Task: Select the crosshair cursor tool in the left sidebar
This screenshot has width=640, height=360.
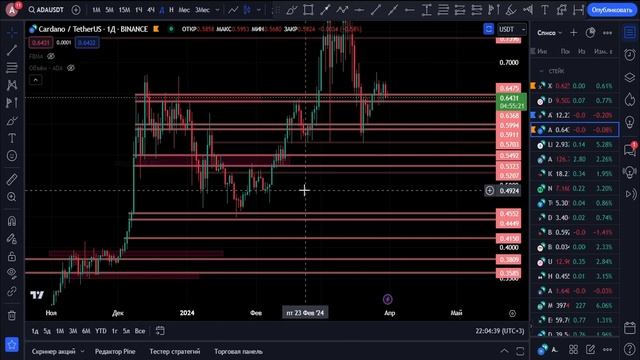Action: [12, 32]
